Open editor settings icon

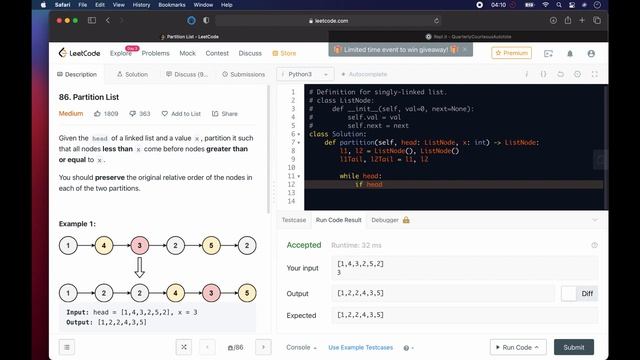click(577, 74)
